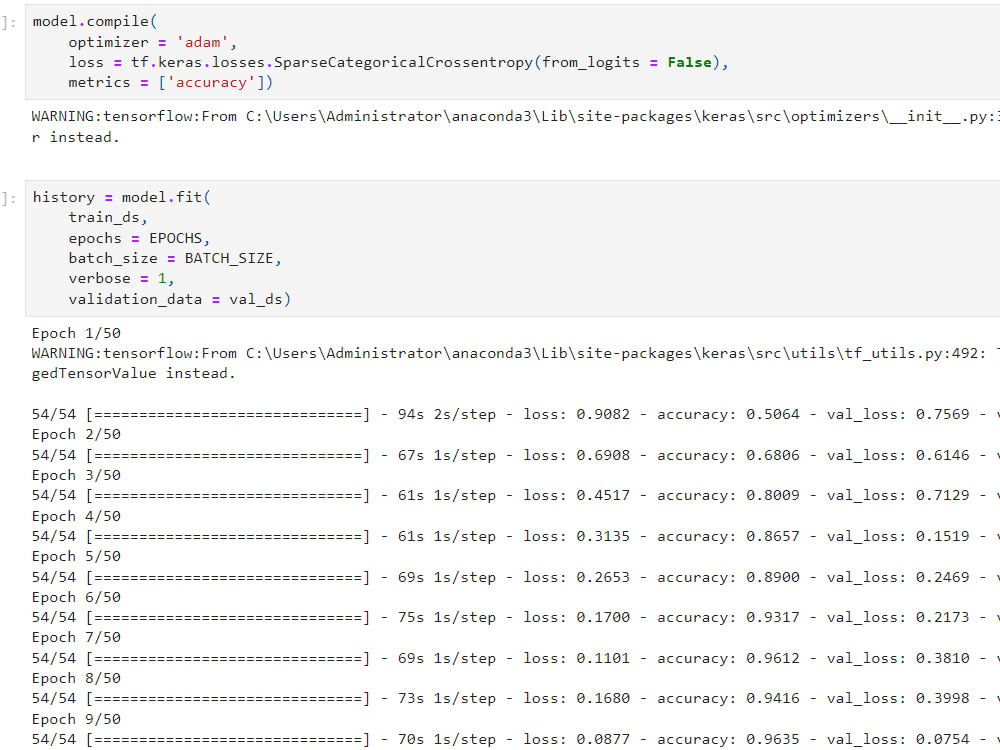The image size is (1000, 750).
Task: Click the 'gedTensorValue instead.' warning text
Action: (x=133, y=374)
